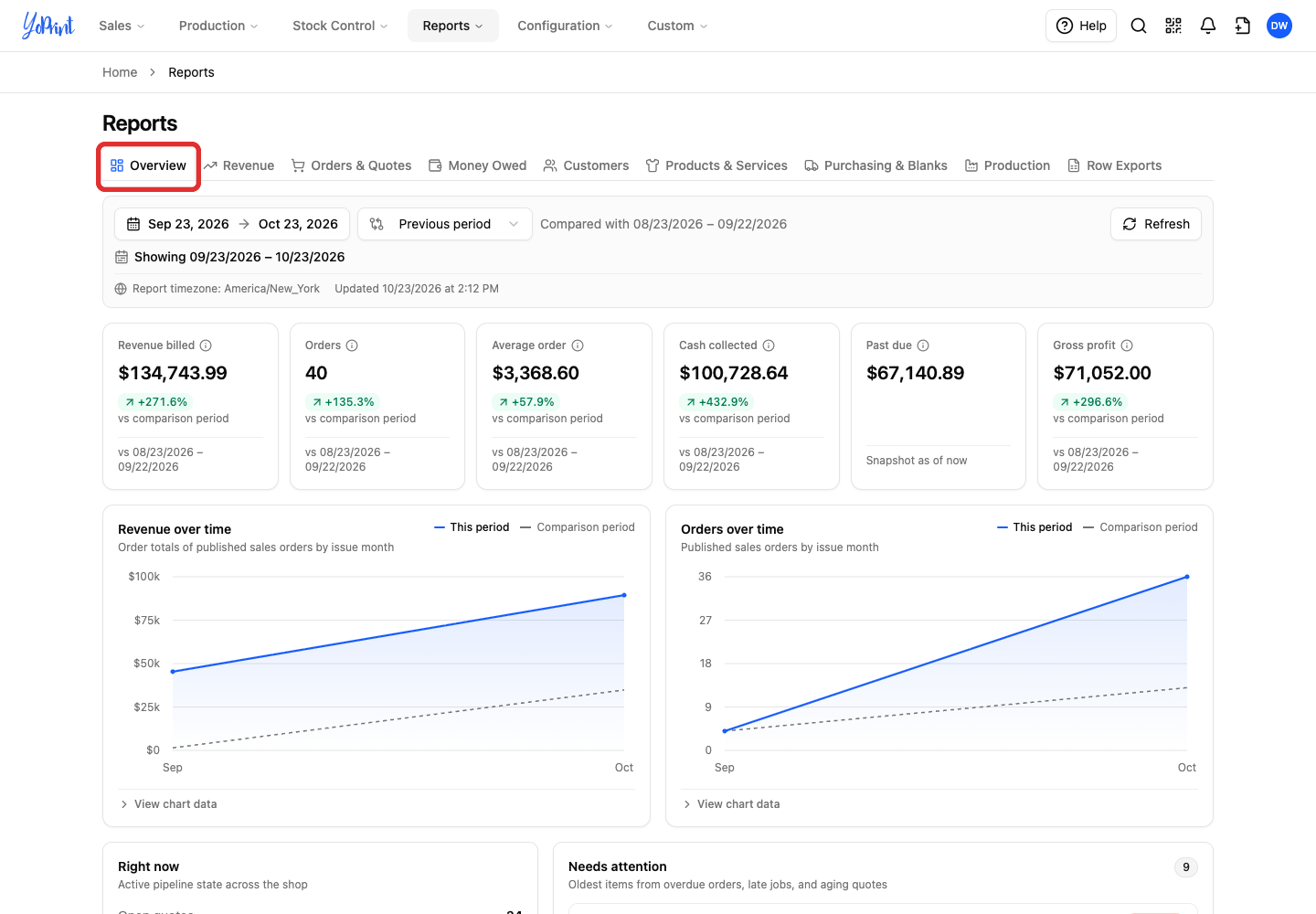Open the Configuration menu
The width and height of the screenshot is (1316, 914).
pyautogui.click(x=565, y=26)
